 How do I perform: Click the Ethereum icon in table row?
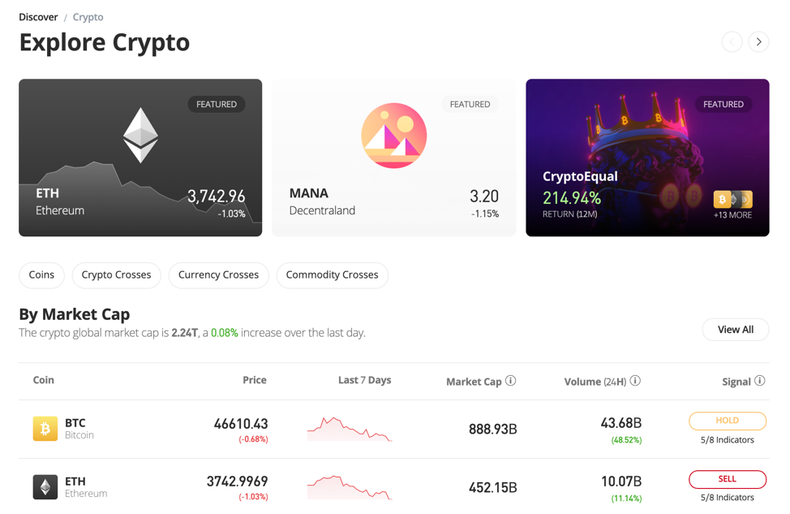pyautogui.click(x=45, y=487)
